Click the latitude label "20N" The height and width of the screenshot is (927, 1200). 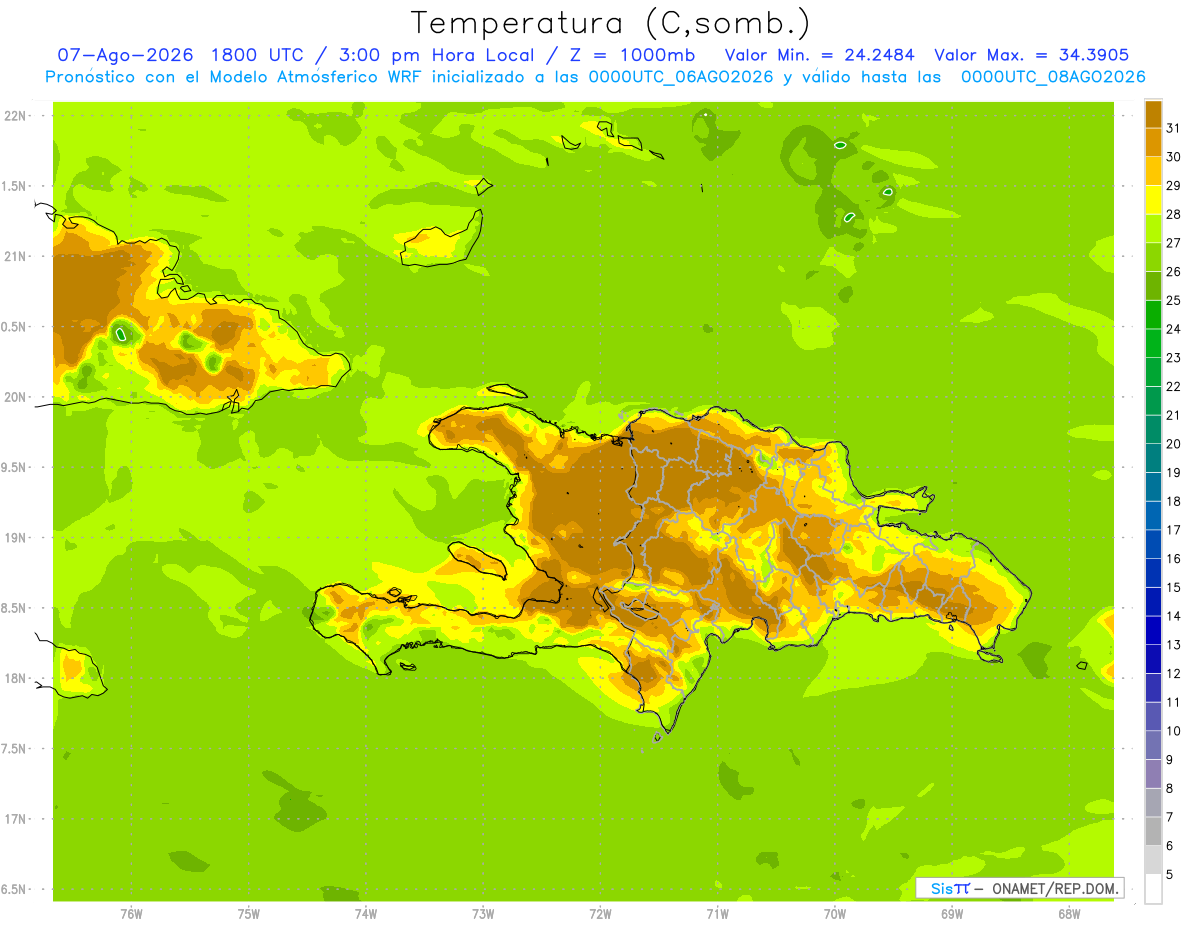[x=16, y=397]
